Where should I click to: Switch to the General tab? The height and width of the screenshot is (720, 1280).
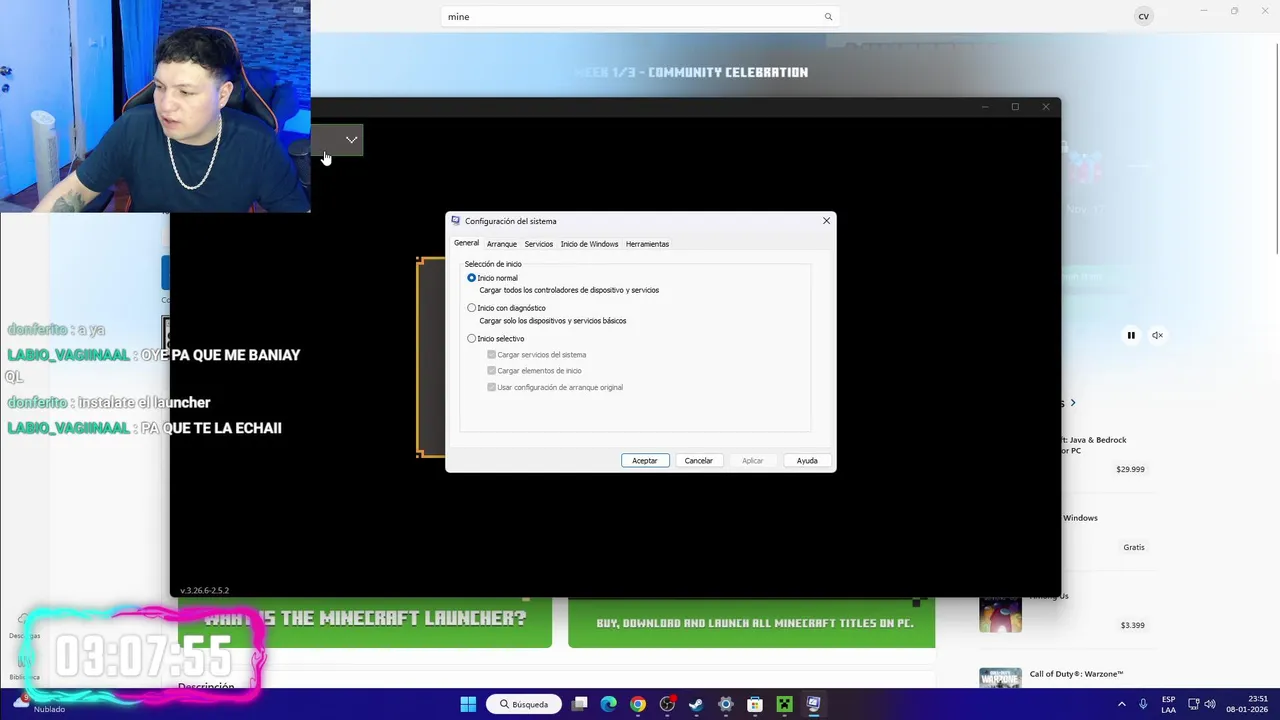(x=466, y=243)
